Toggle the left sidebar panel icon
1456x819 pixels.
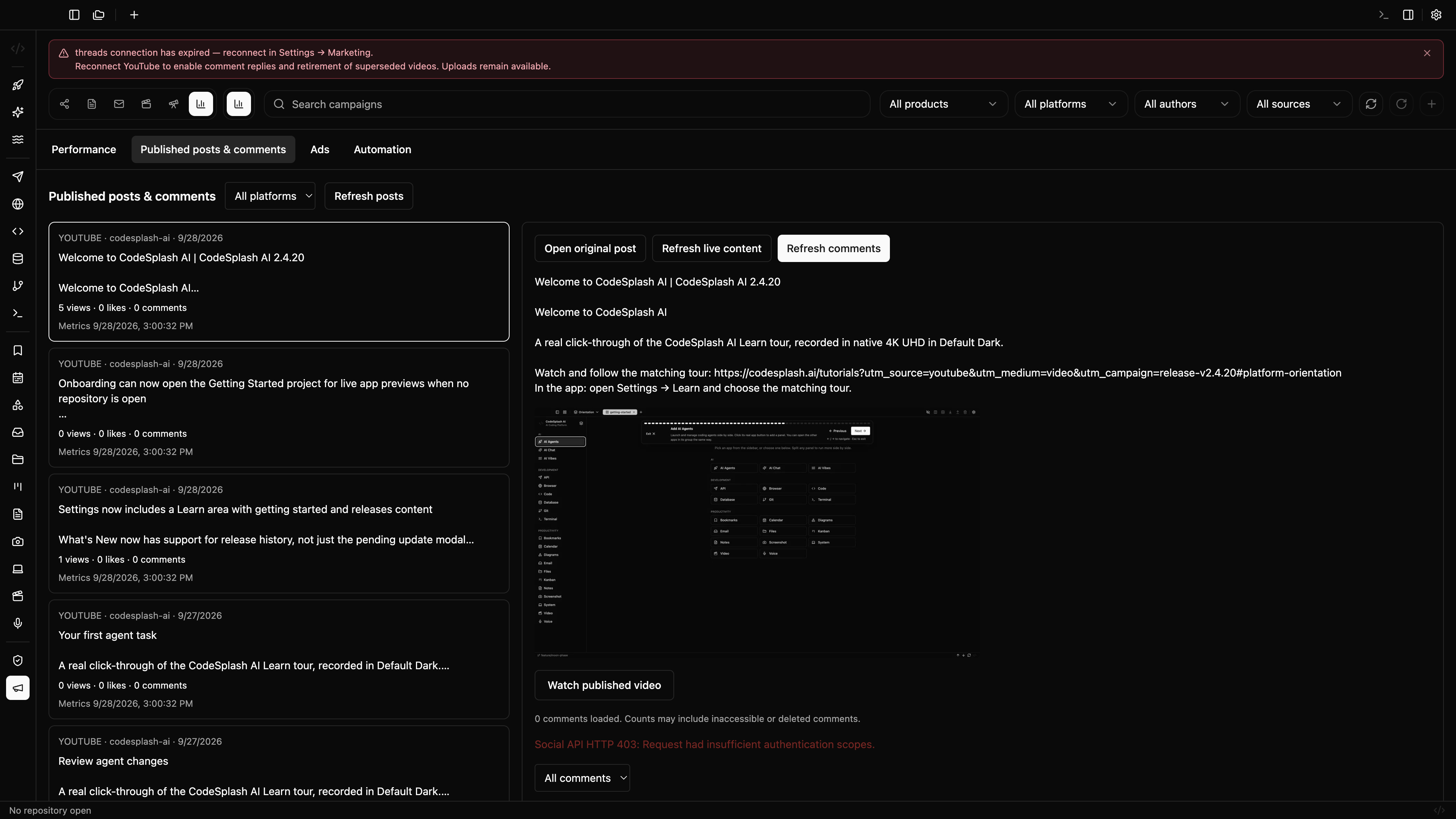coord(74,15)
